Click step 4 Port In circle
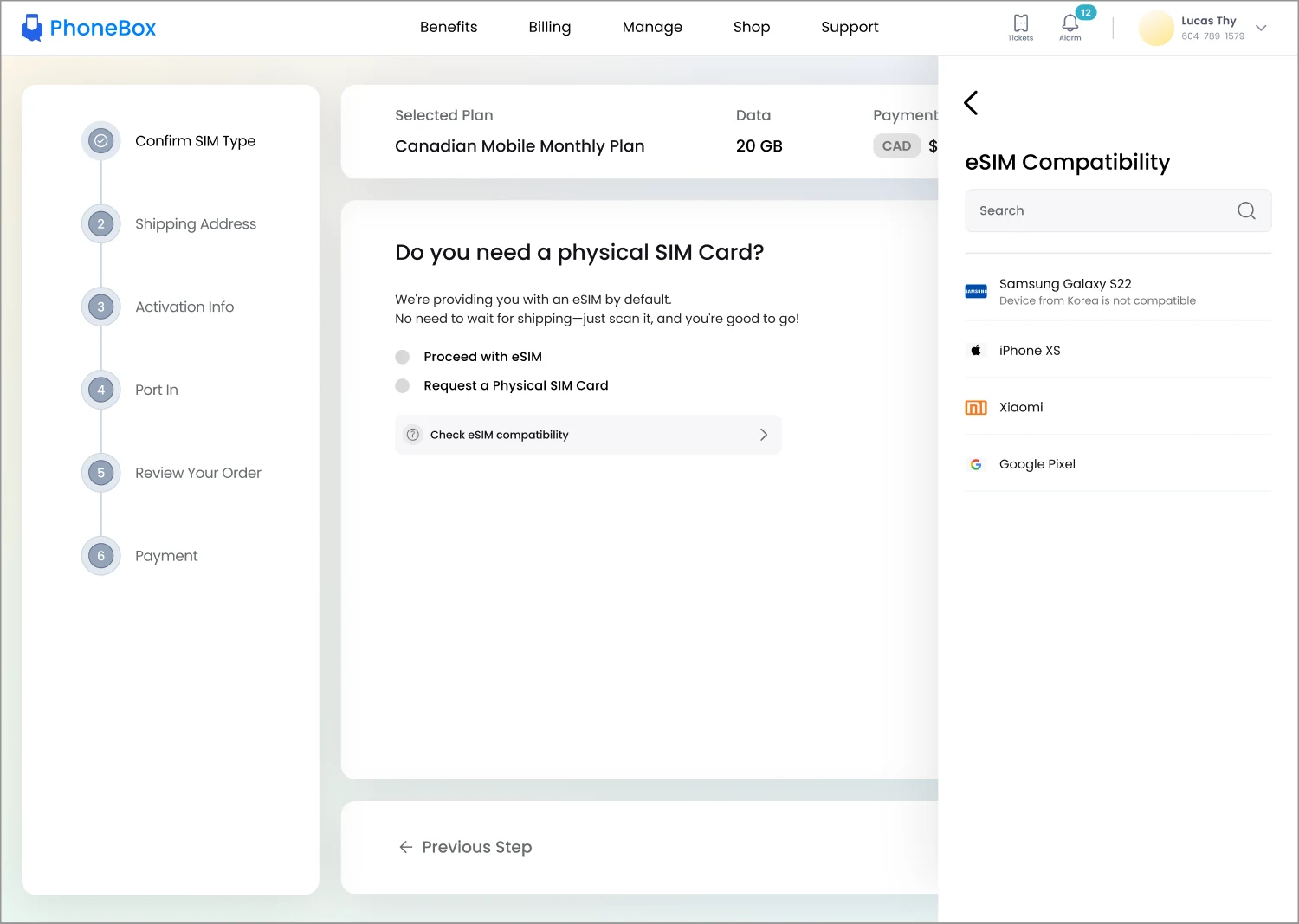Viewport: 1299px width, 924px height. click(x=101, y=390)
